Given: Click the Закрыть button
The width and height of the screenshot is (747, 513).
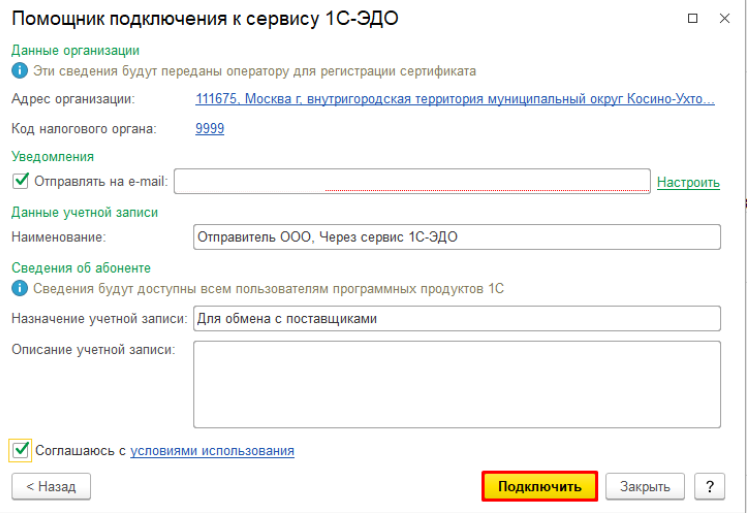Looking at the screenshot, I should pyautogui.click(x=645, y=486).
